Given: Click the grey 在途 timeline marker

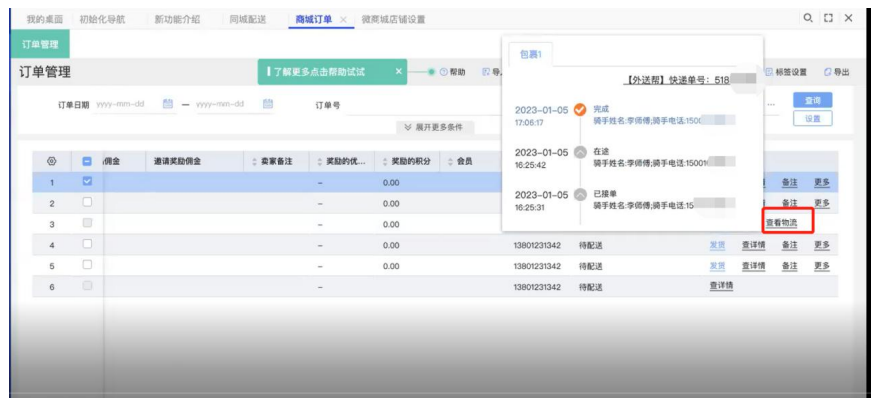Looking at the screenshot, I should pyautogui.click(x=580, y=152).
